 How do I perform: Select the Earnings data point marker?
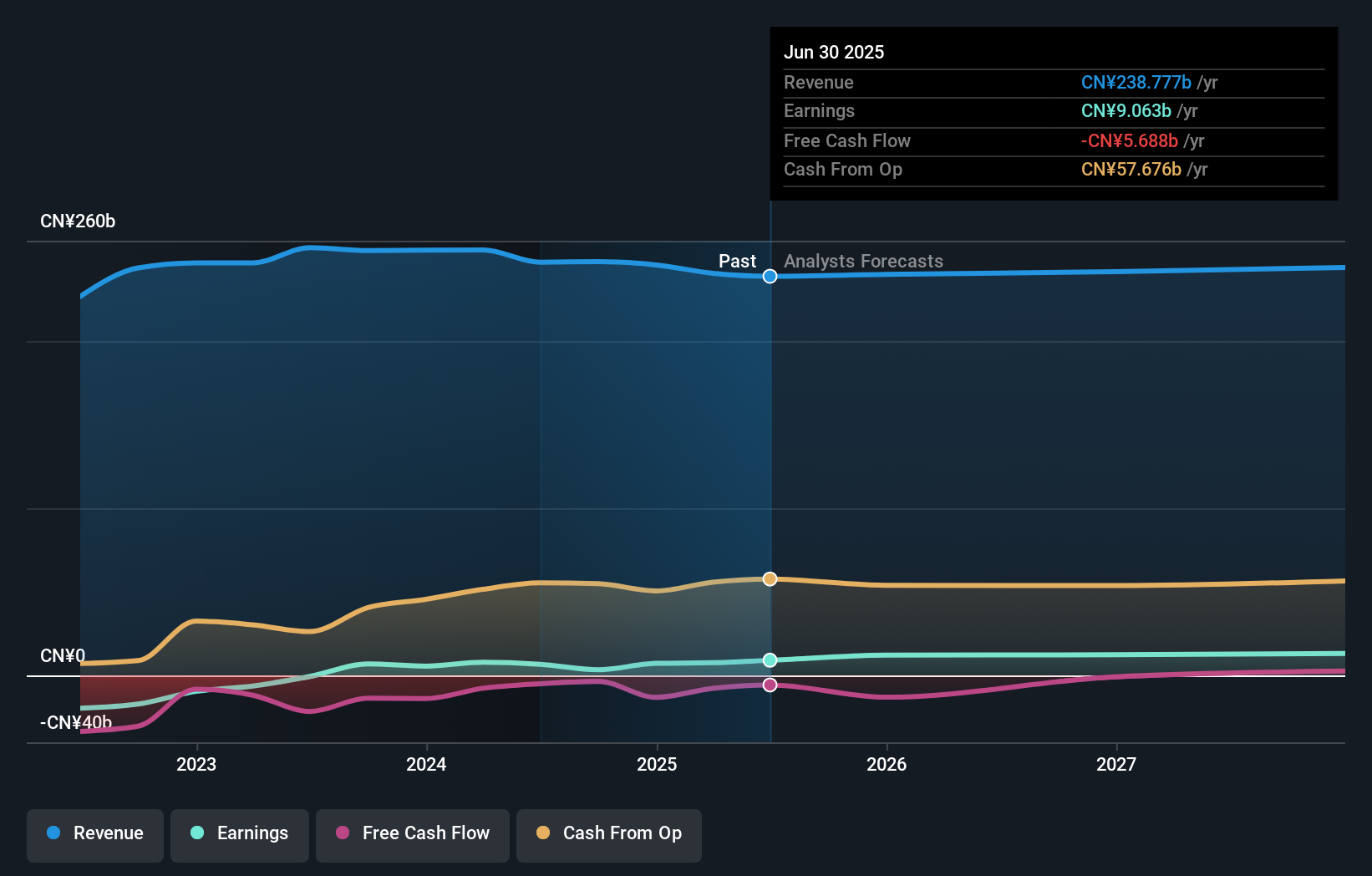click(770, 660)
